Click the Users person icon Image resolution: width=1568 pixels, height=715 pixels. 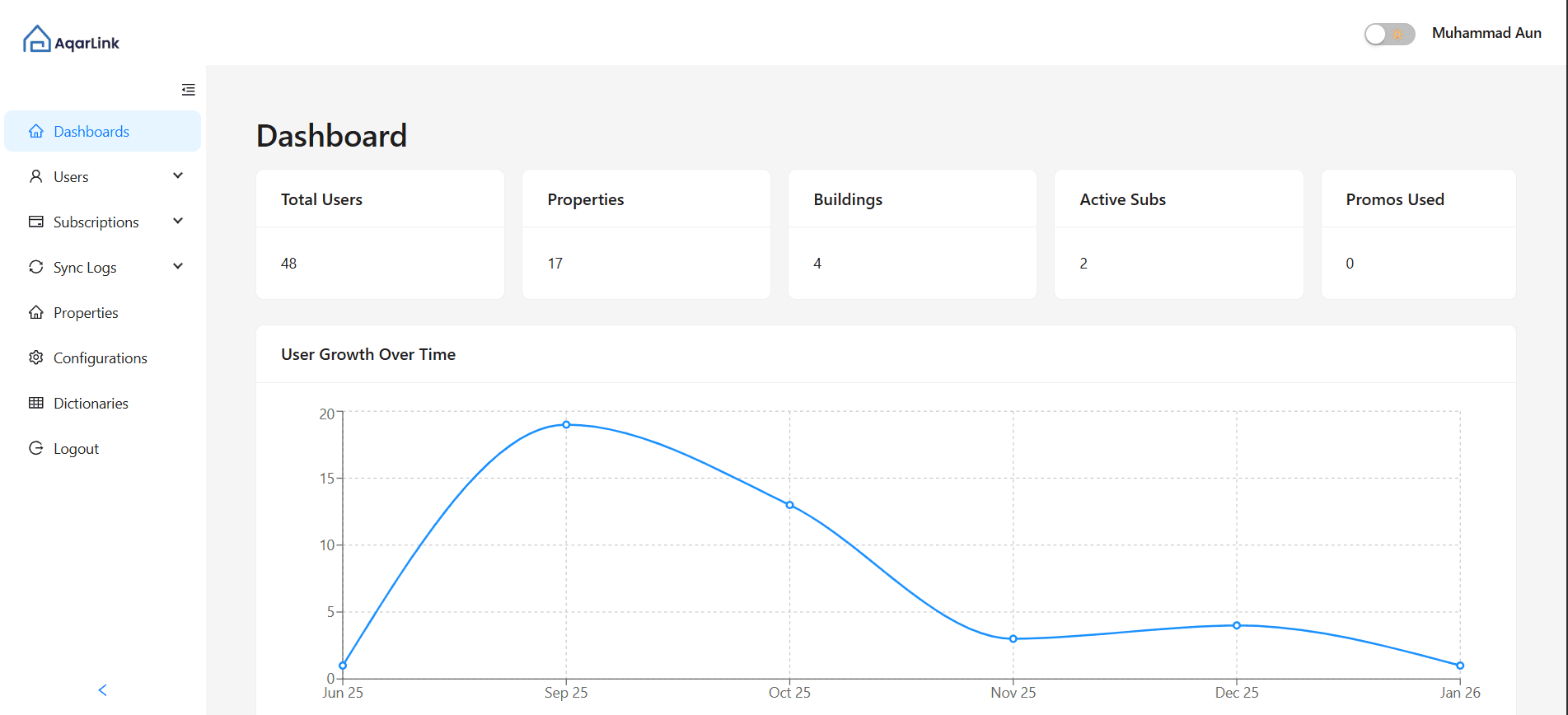click(x=36, y=176)
